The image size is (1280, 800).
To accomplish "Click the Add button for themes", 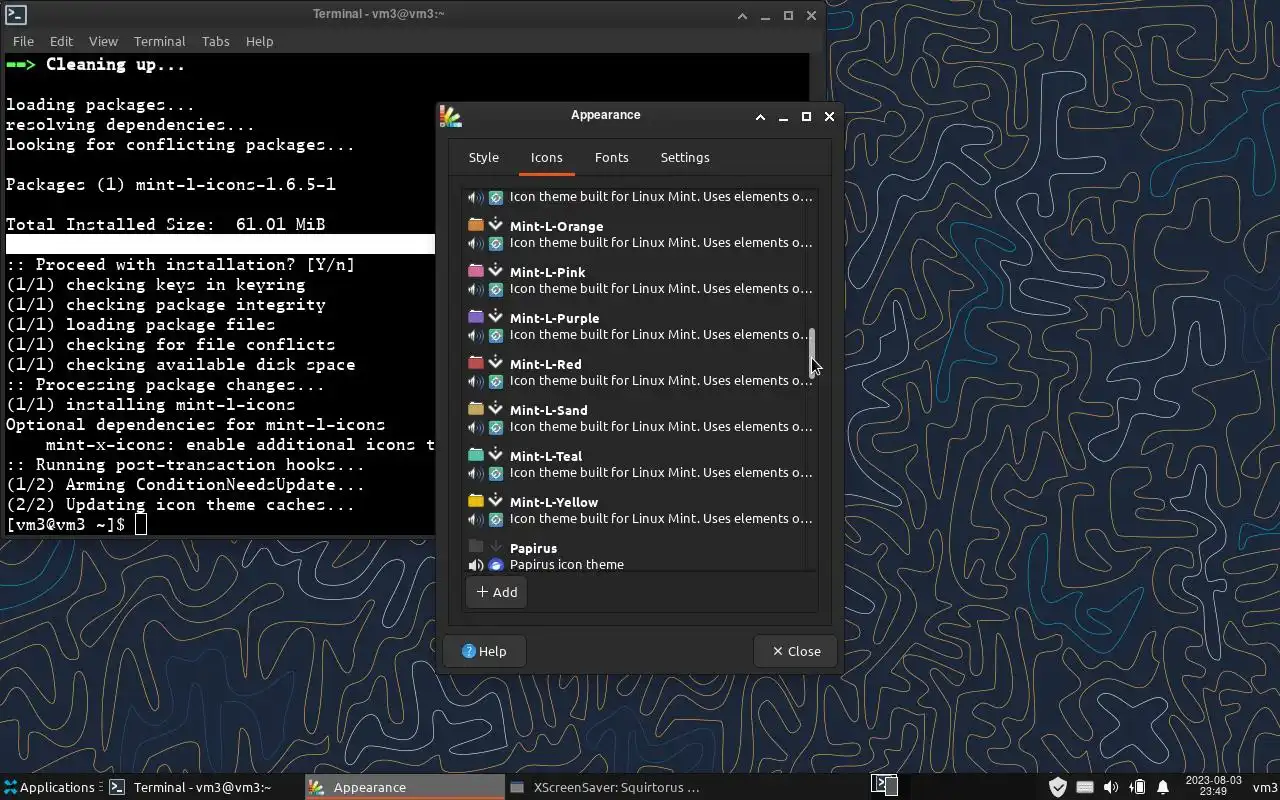I will pos(497,592).
